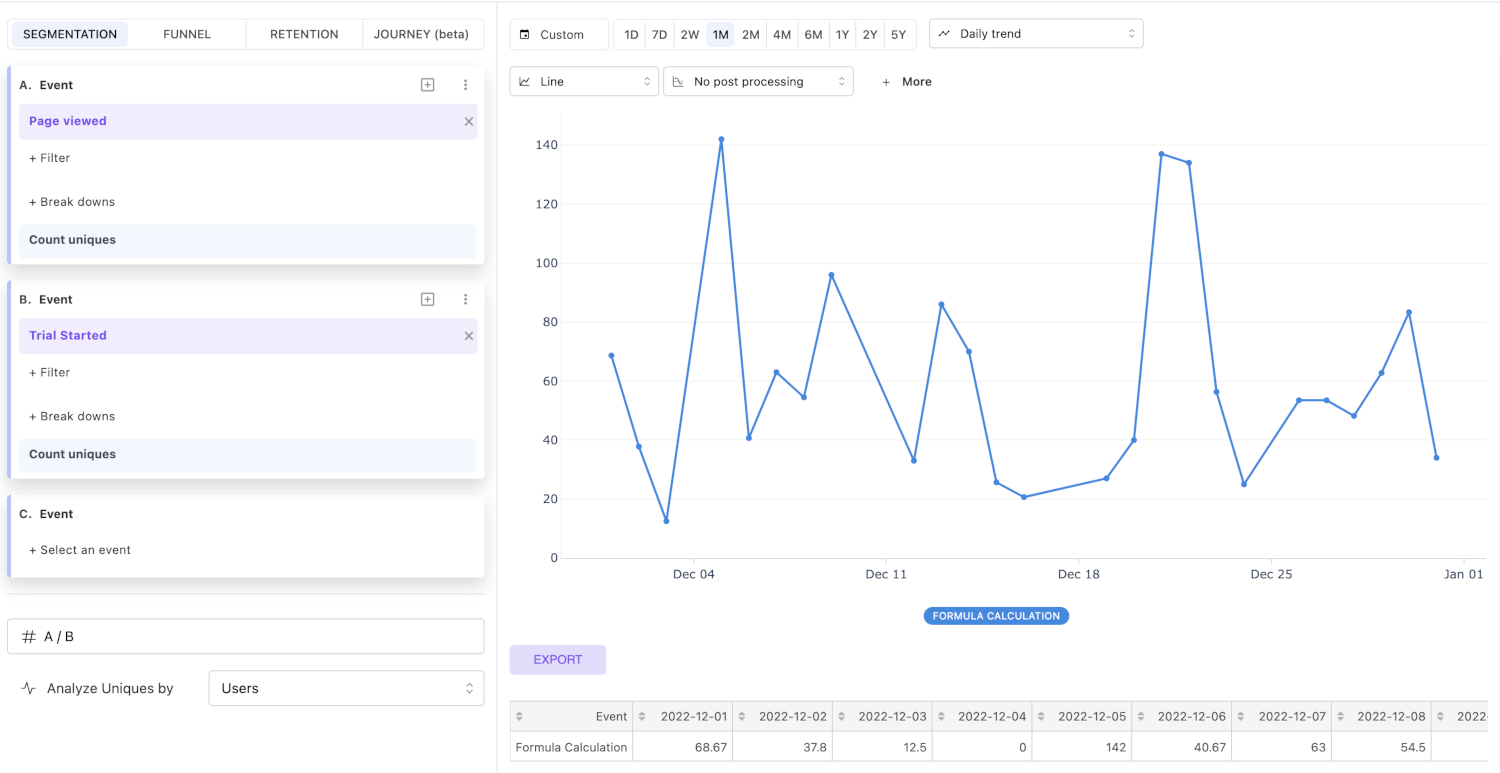Add step icon in Event A header
Viewport: 1500px width, 773px height.
click(x=427, y=85)
